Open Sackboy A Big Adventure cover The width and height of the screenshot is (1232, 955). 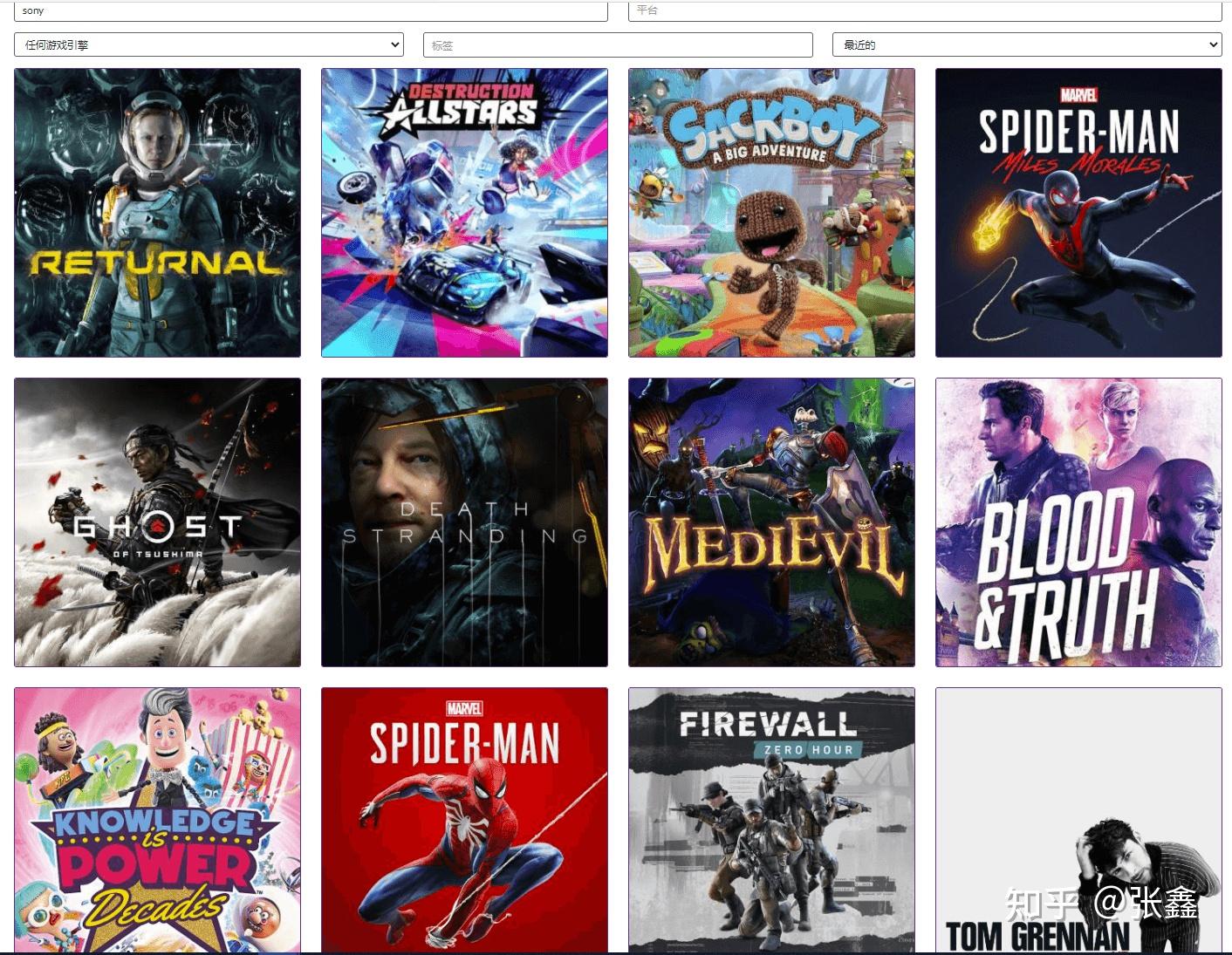click(771, 213)
